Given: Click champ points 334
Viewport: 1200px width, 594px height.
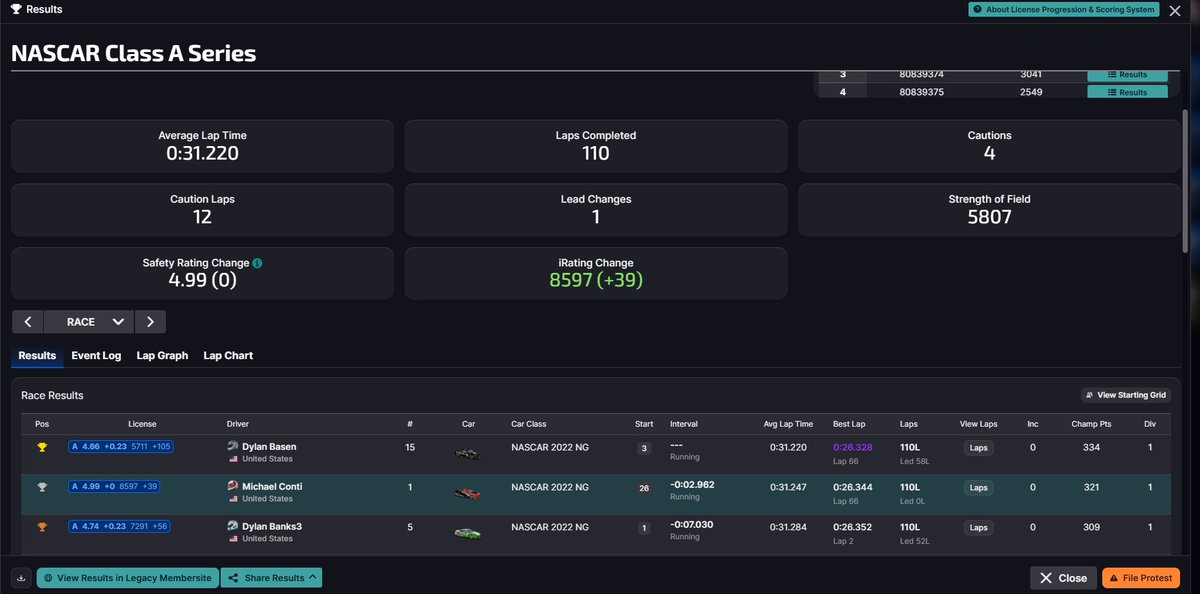Looking at the screenshot, I should (x=1091, y=447).
